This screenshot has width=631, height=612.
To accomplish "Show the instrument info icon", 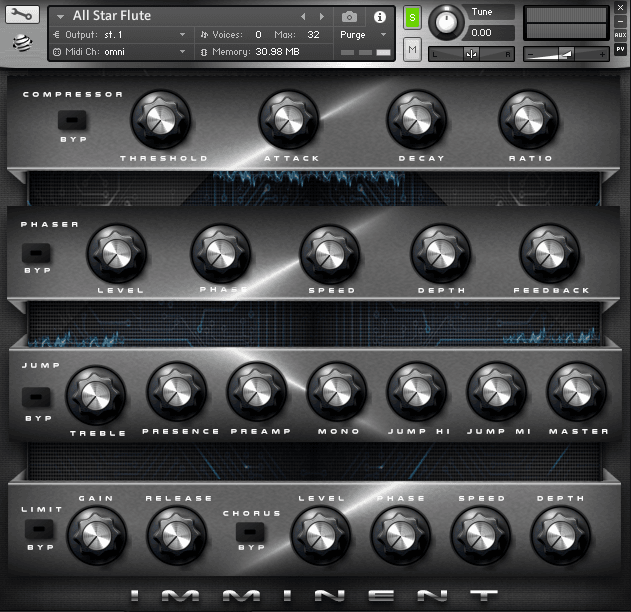I will coord(379,17).
